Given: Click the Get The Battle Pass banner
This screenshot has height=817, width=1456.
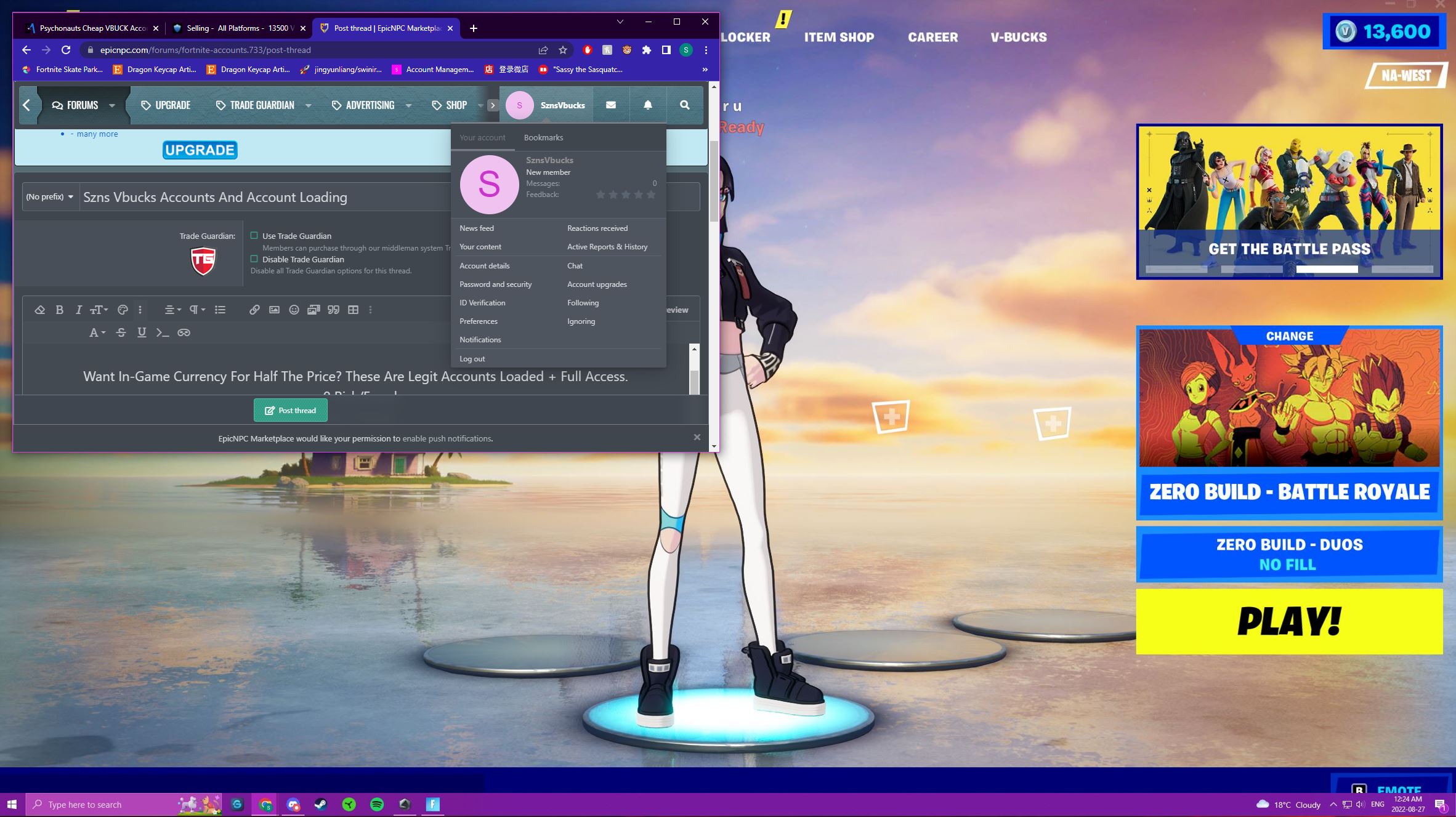Looking at the screenshot, I should (1289, 201).
